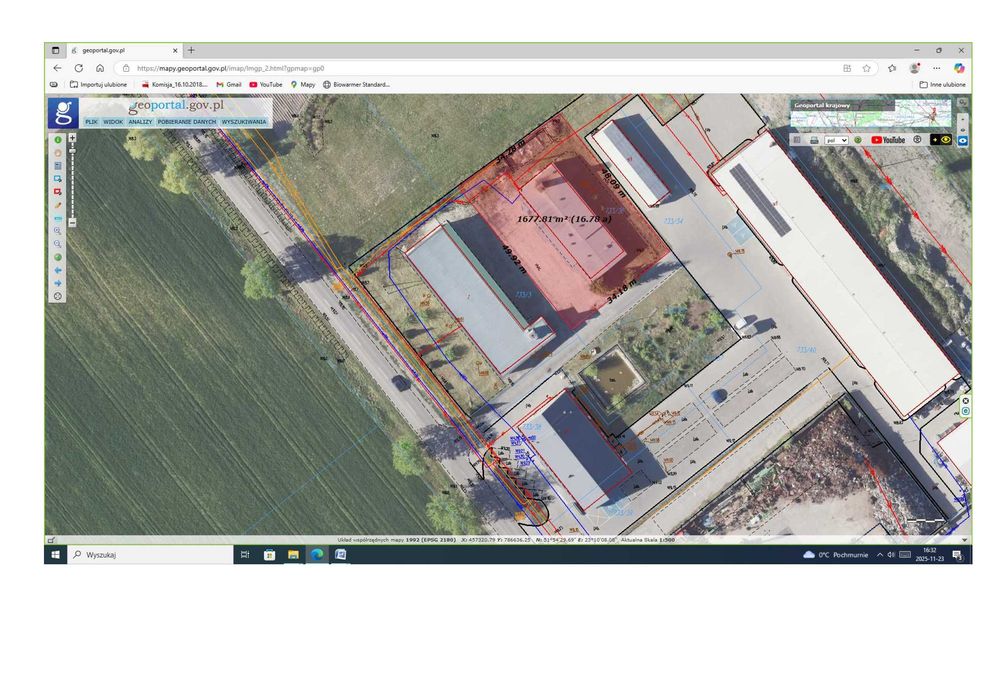Click the printer icon in the top-right map toolbar

(x=814, y=140)
